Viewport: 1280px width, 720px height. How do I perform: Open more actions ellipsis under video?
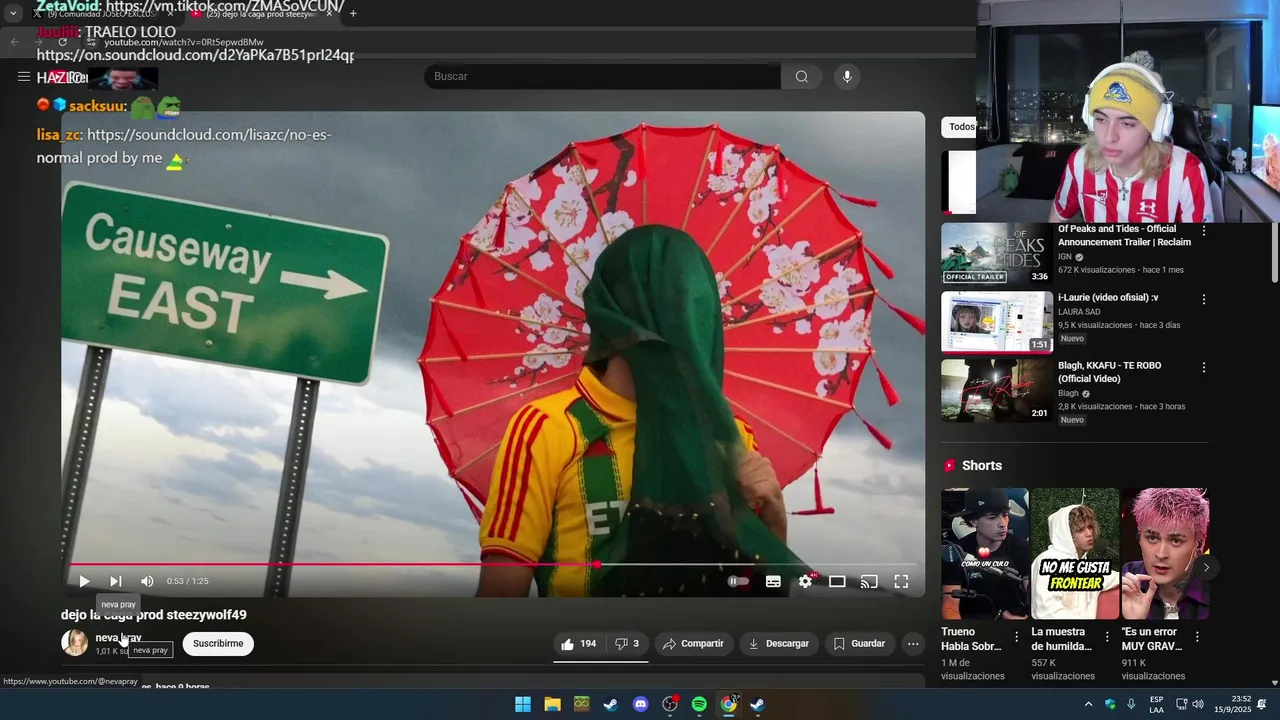(913, 644)
